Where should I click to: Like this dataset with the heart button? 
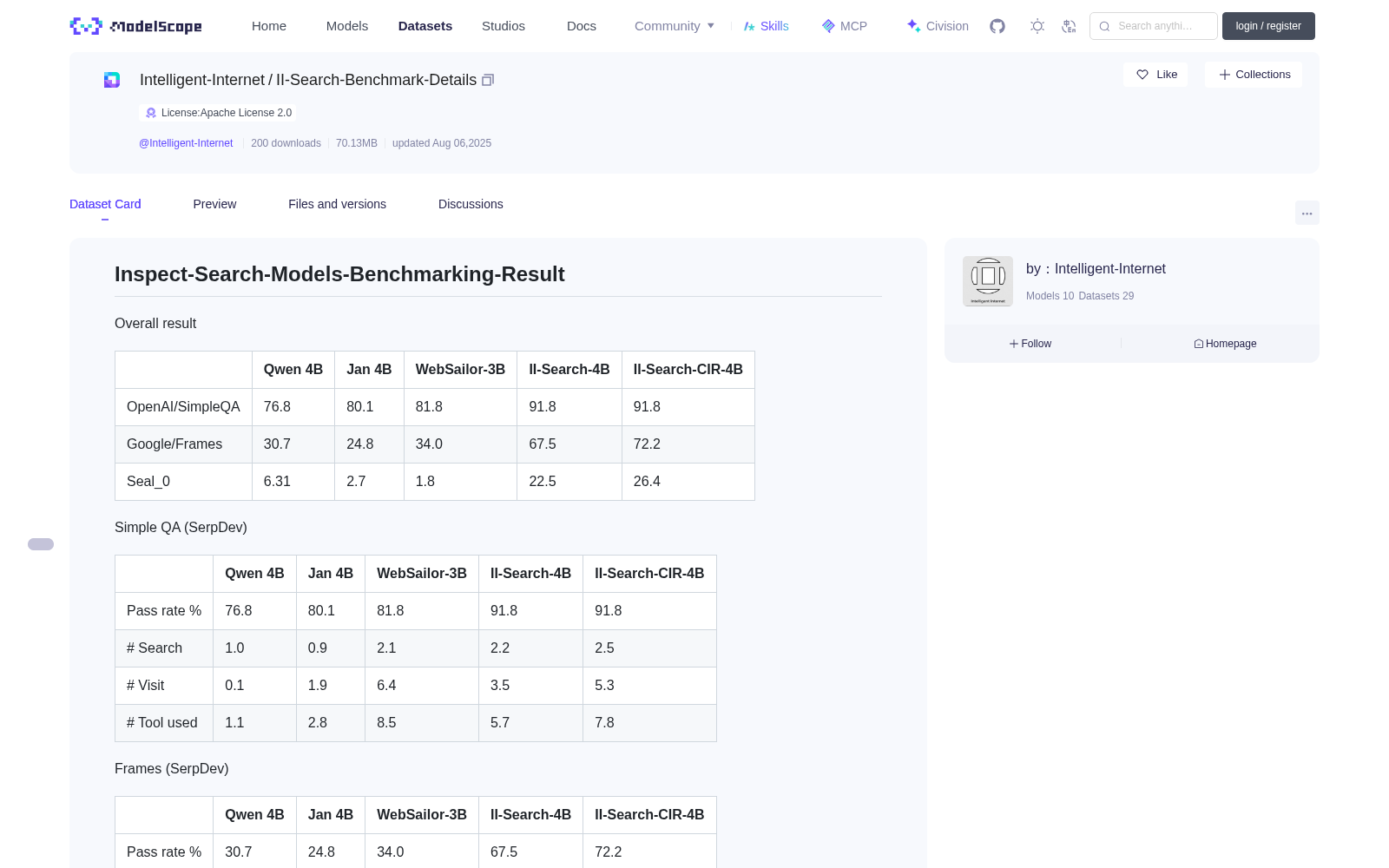[1155, 75]
